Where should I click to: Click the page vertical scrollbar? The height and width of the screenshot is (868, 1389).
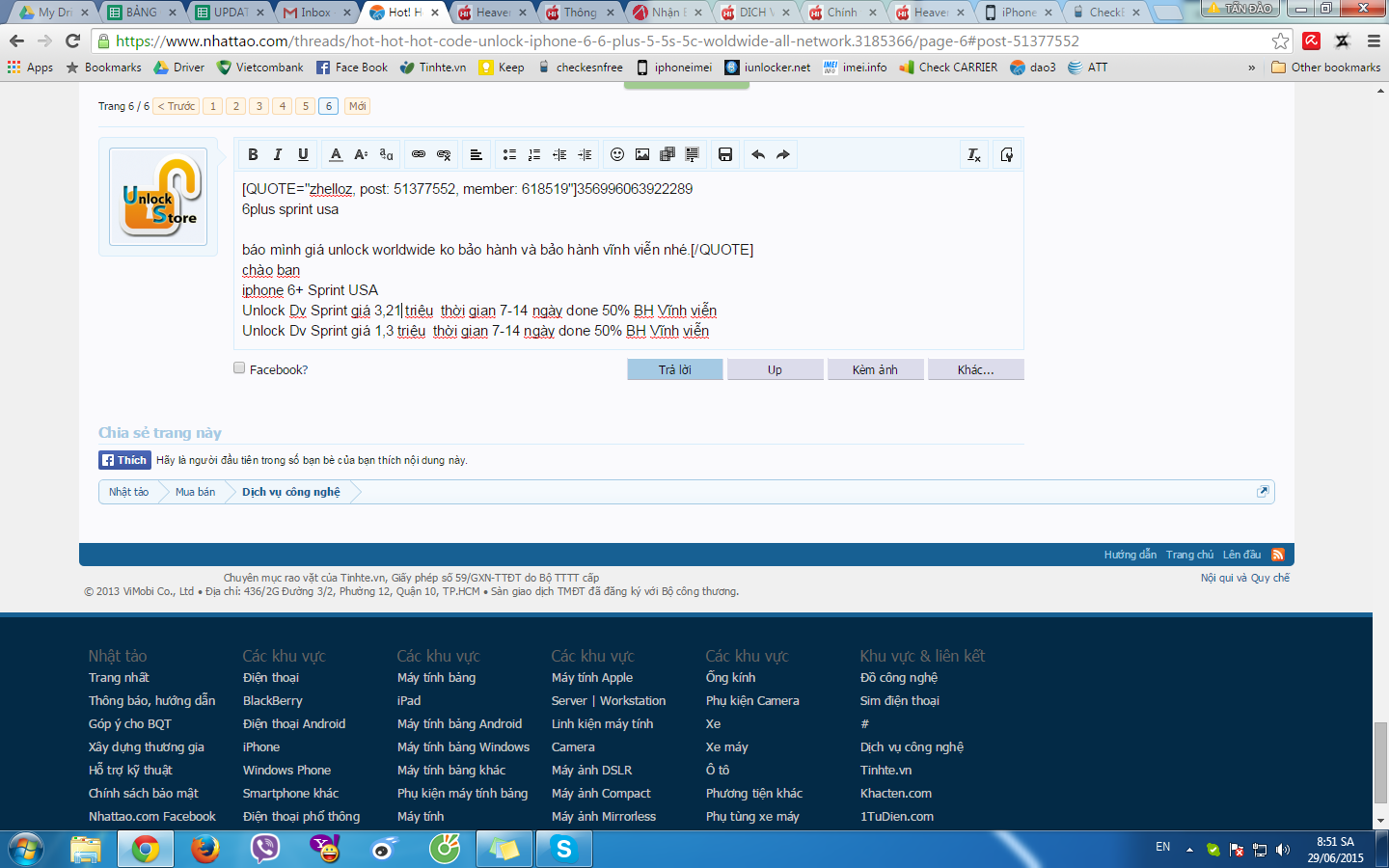coord(1380,762)
